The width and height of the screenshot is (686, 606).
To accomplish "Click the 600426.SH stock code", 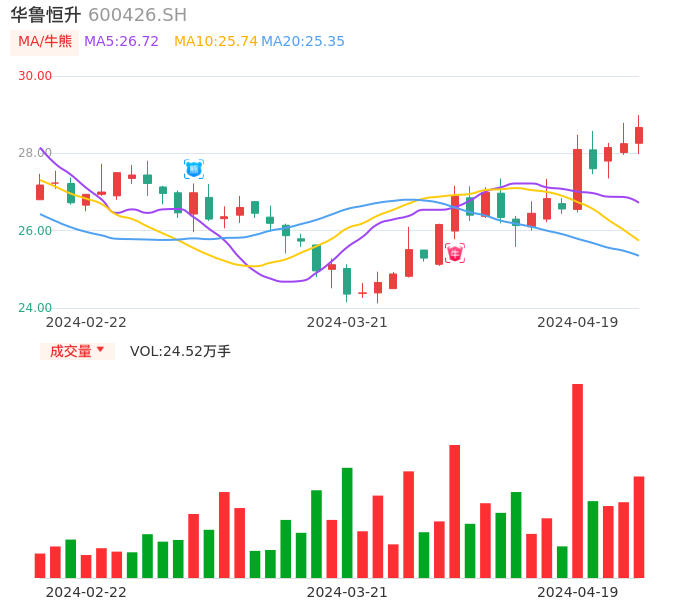I will (x=137, y=15).
